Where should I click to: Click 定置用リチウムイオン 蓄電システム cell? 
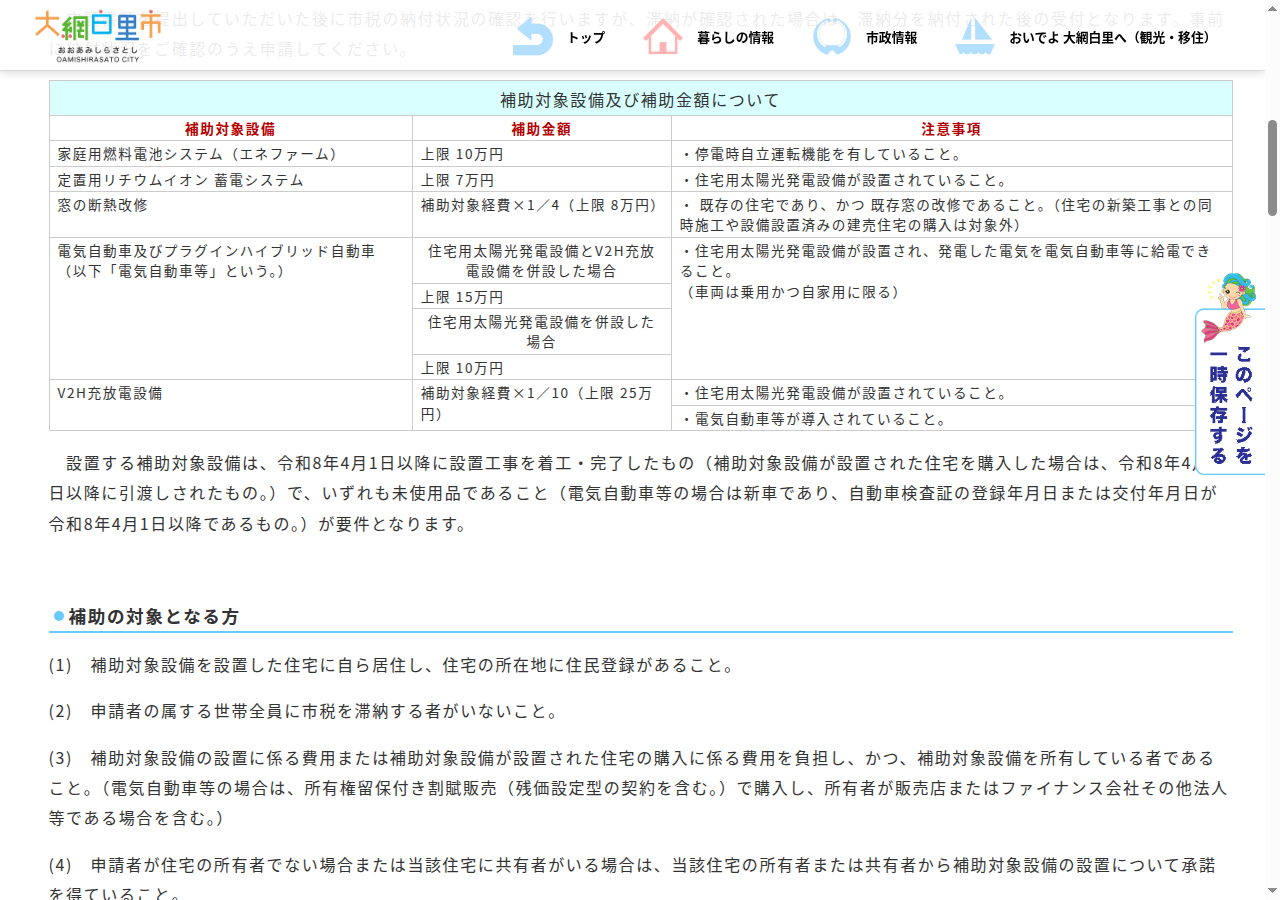tap(230, 180)
